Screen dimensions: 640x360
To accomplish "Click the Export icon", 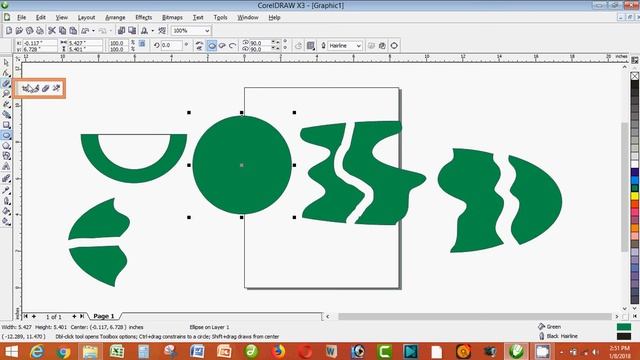I will point(132,31).
